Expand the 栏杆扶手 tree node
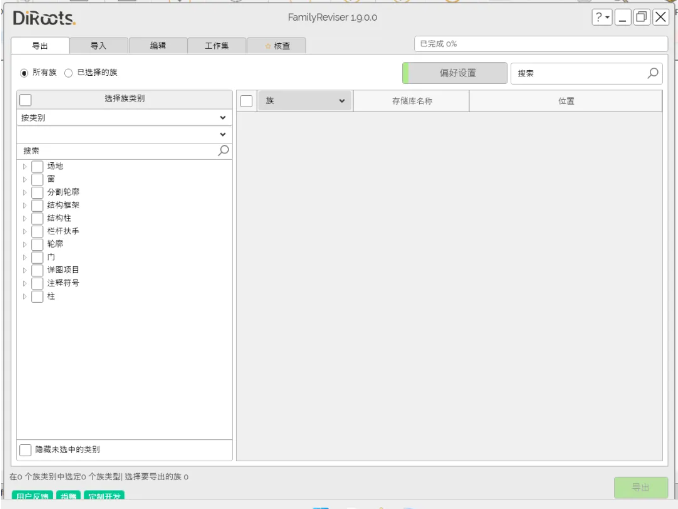678x509 pixels. click(25, 231)
